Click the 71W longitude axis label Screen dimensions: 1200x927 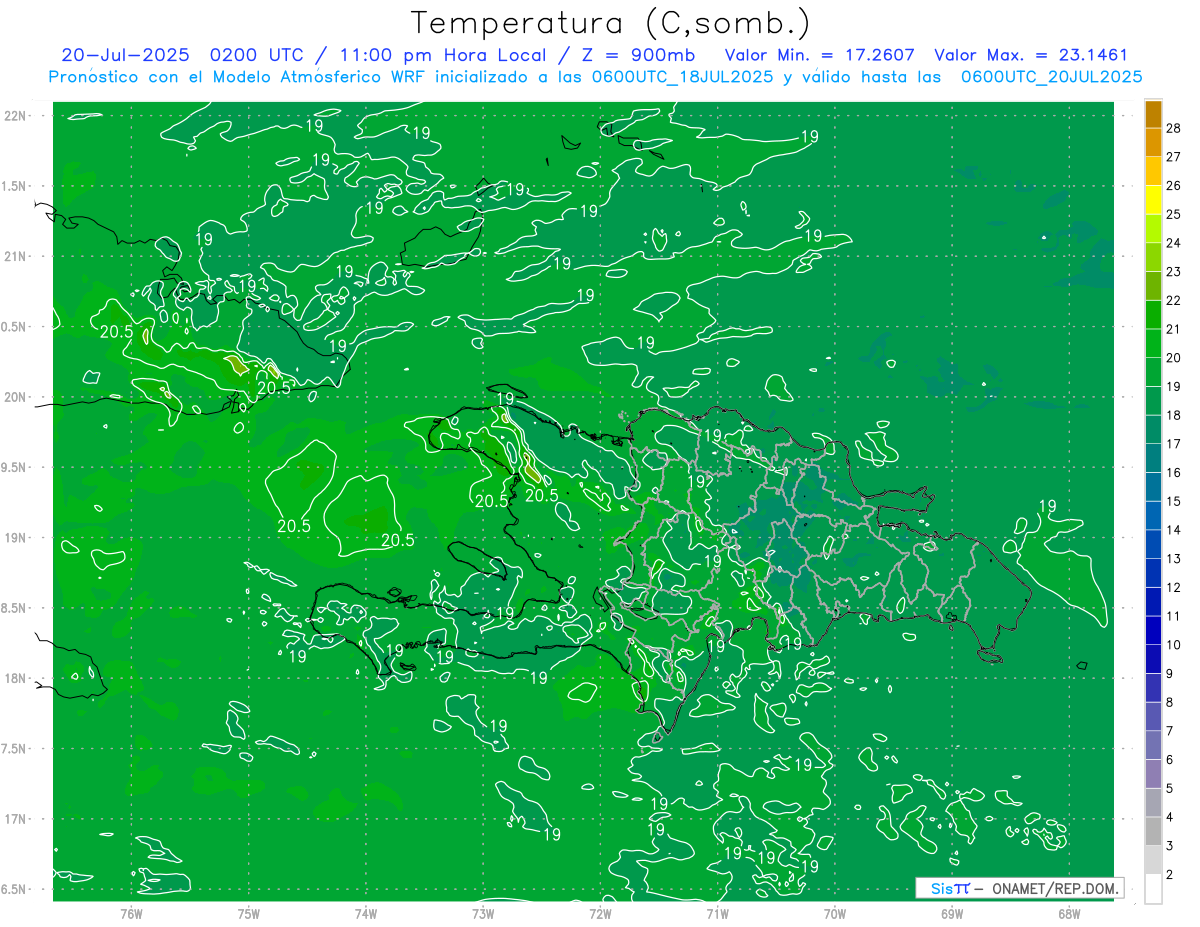point(717,914)
